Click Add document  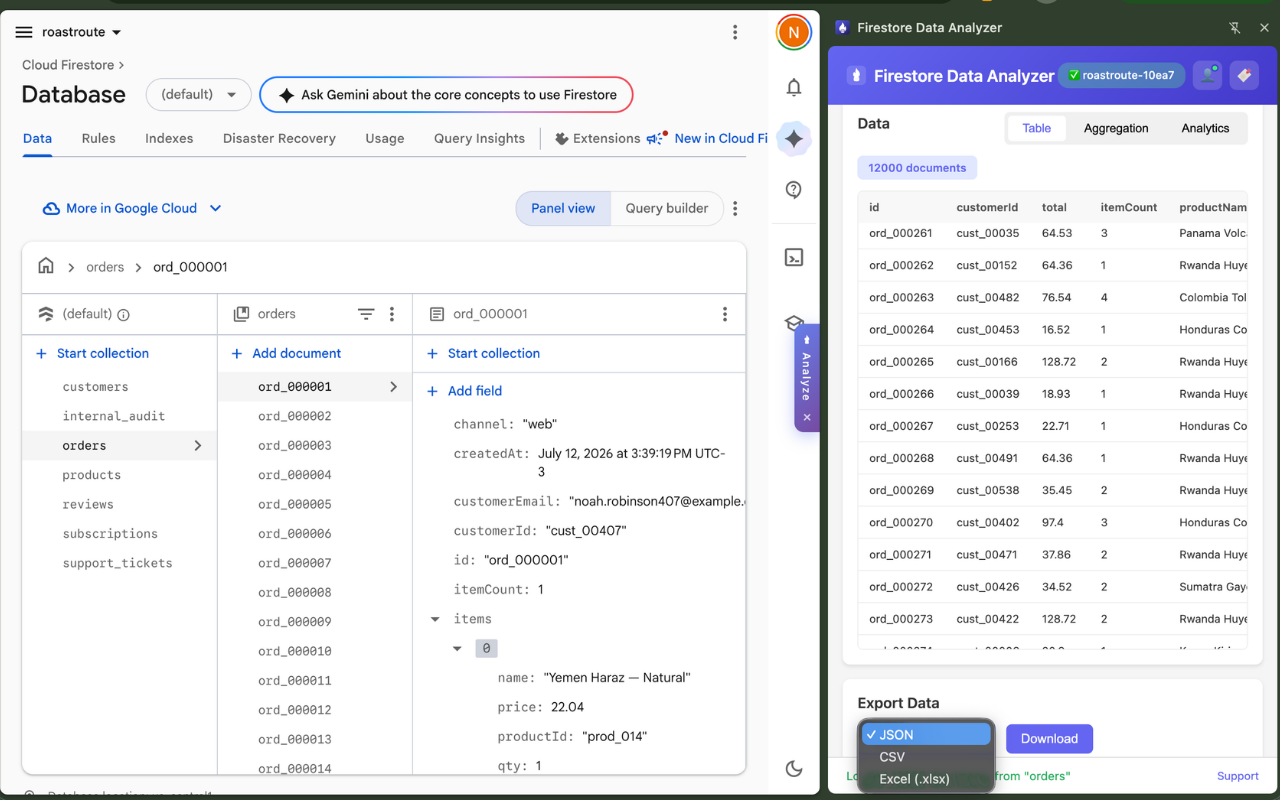[x=286, y=353]
